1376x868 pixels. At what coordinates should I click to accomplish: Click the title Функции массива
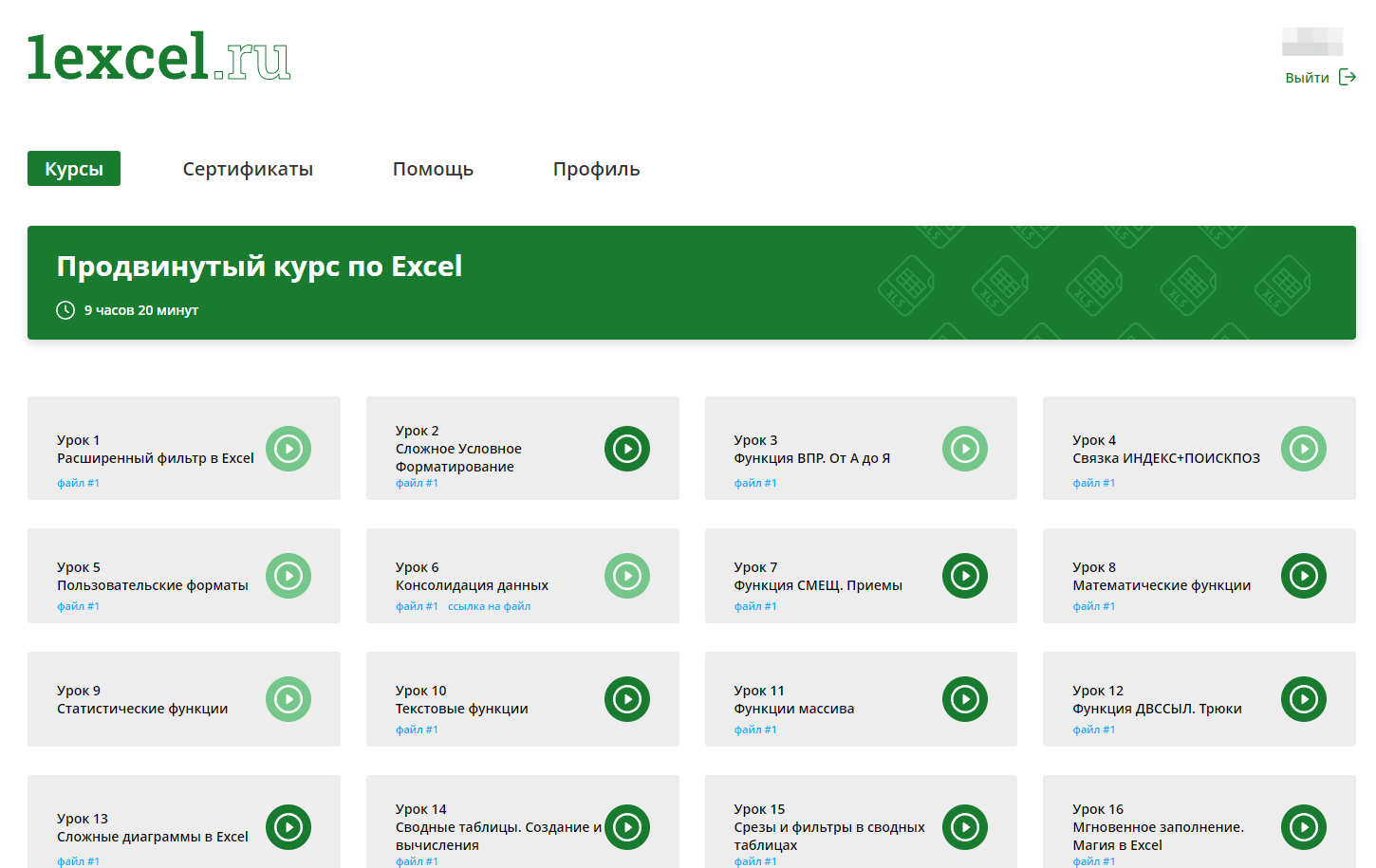coord(793,709)
